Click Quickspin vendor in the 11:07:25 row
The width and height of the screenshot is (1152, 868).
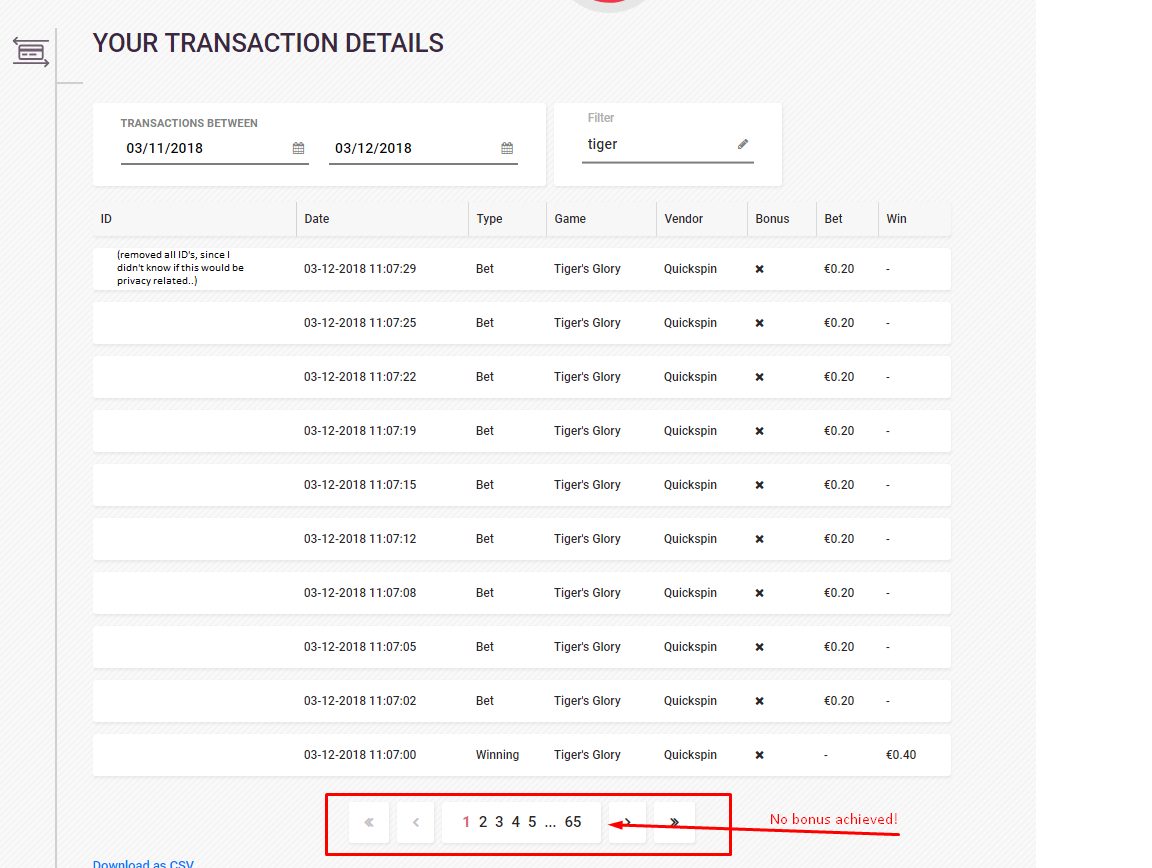pyautogui.click(x=690, y=323)
